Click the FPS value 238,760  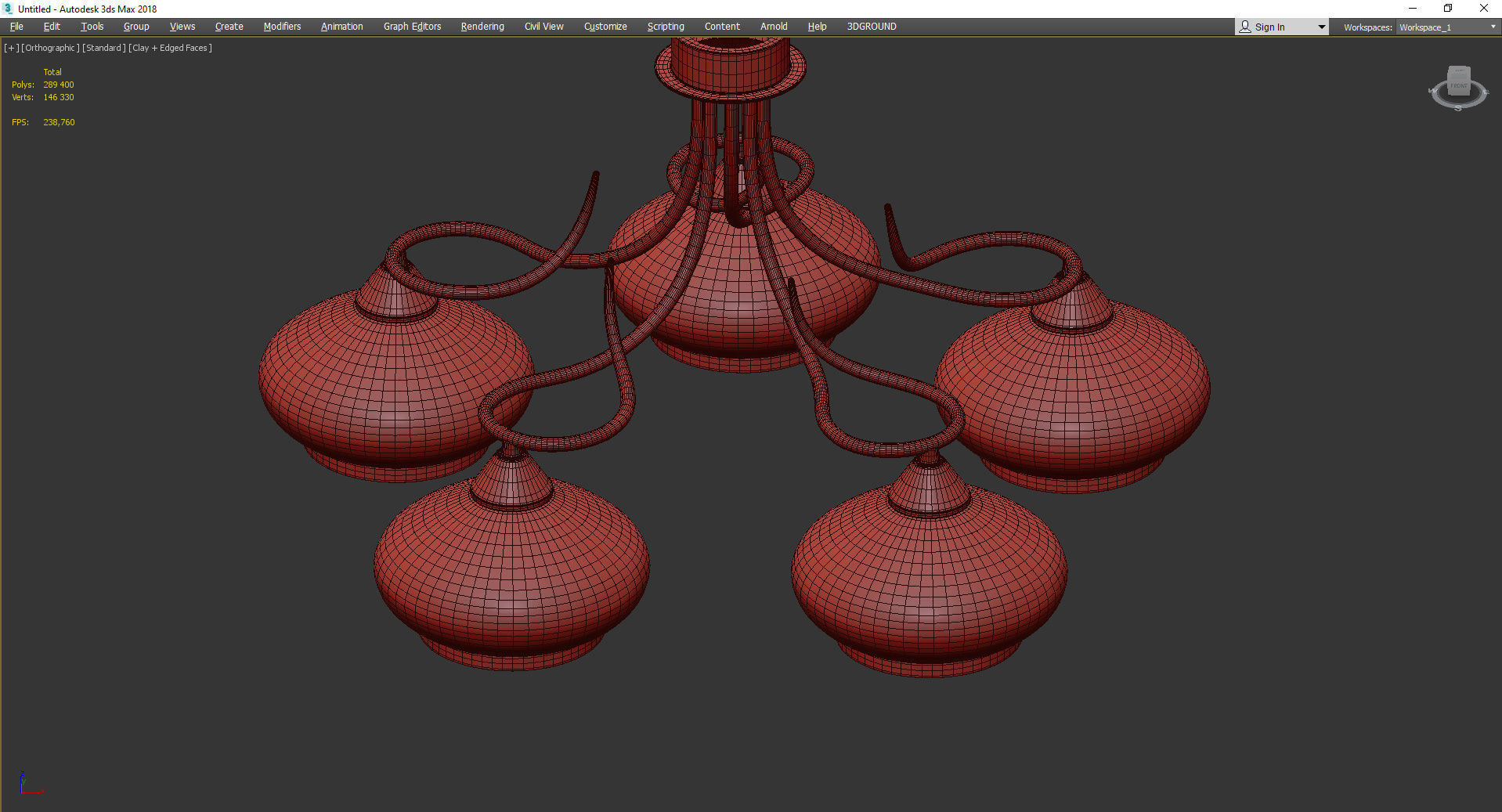pos(59,122)
